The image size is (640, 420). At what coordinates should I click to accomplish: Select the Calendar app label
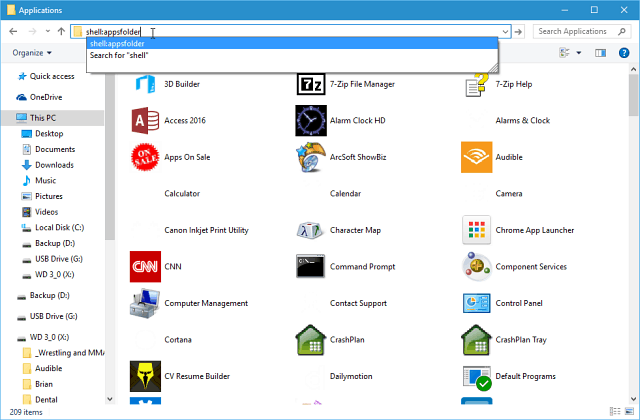tap(345, 193)
